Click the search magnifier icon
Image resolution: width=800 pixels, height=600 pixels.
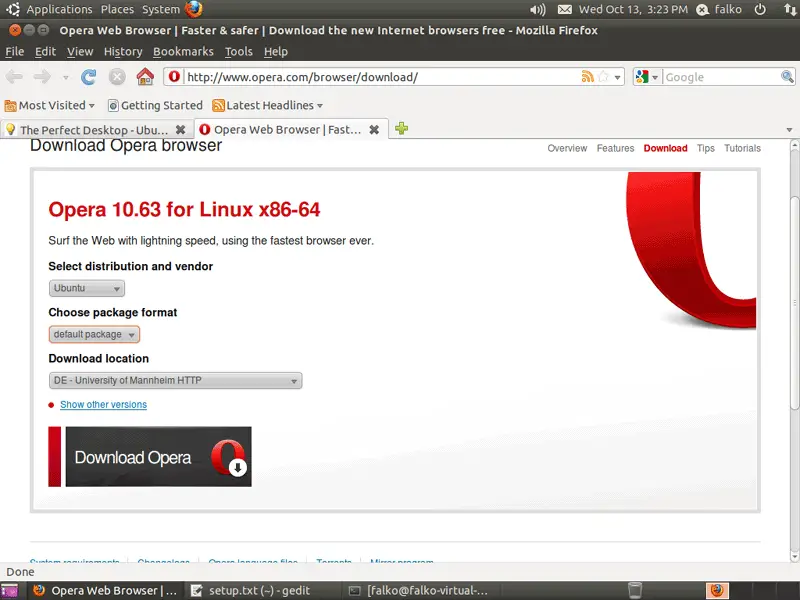point(787,77)
